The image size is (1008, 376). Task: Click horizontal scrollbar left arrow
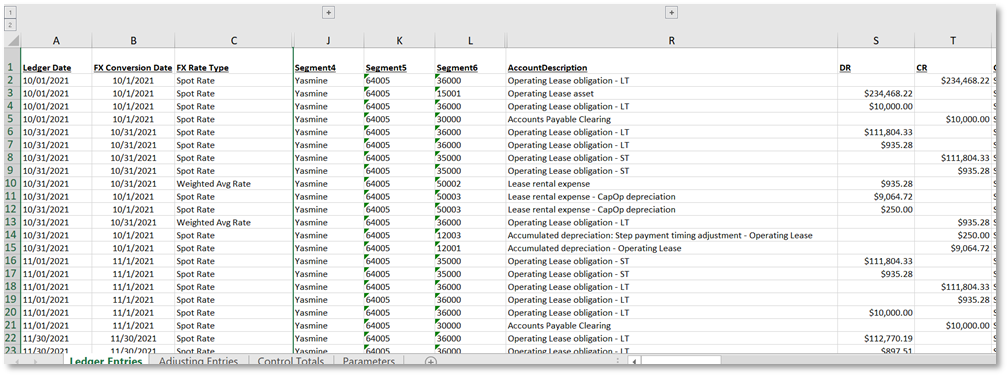[633, 362]
